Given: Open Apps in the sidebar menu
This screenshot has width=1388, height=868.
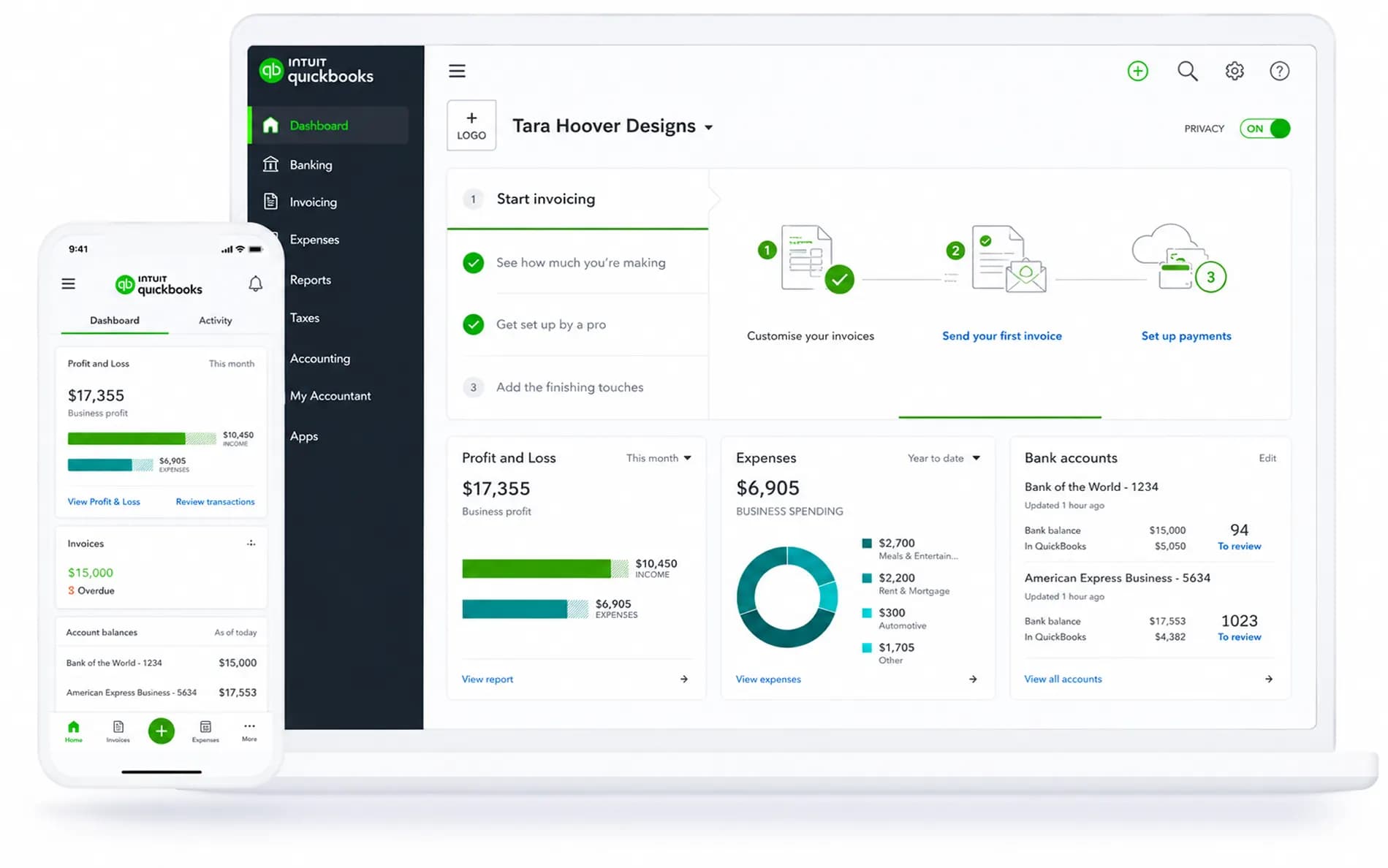Looking at the screenshot, I should click(303, 436).
